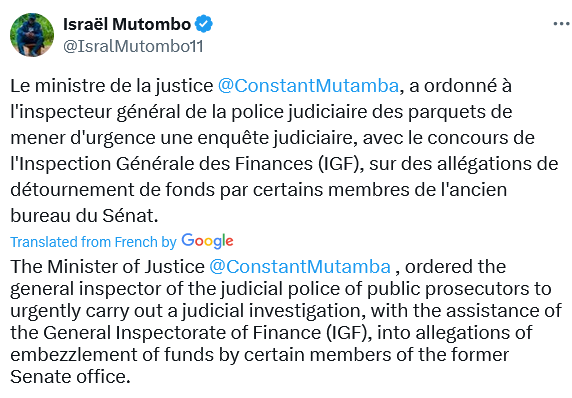Open @ConstantMutamba mention in English translation
Screen dimensions: 572x398
300,267
